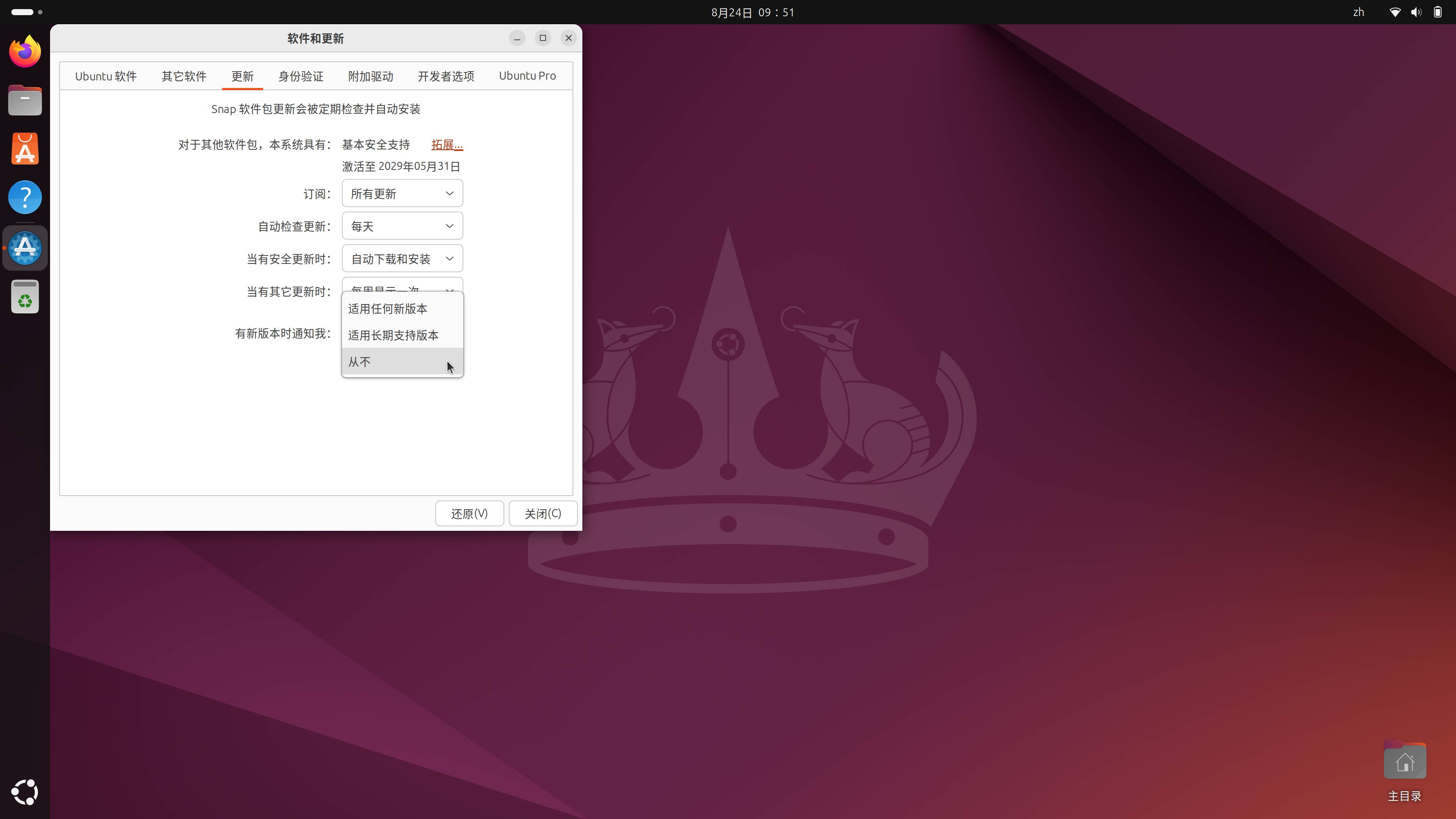This screenshot has width=1456, height=819.
Task: Minimize the 软件和更新 window
Action: coord(516,38)
